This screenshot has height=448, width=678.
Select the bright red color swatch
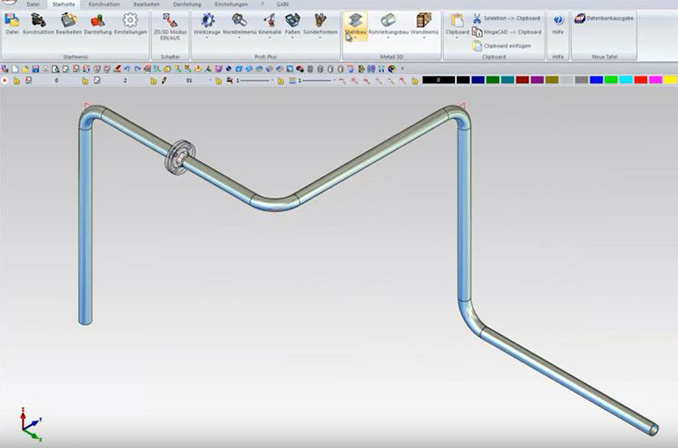pyautogui.click(x=641, y=80)
